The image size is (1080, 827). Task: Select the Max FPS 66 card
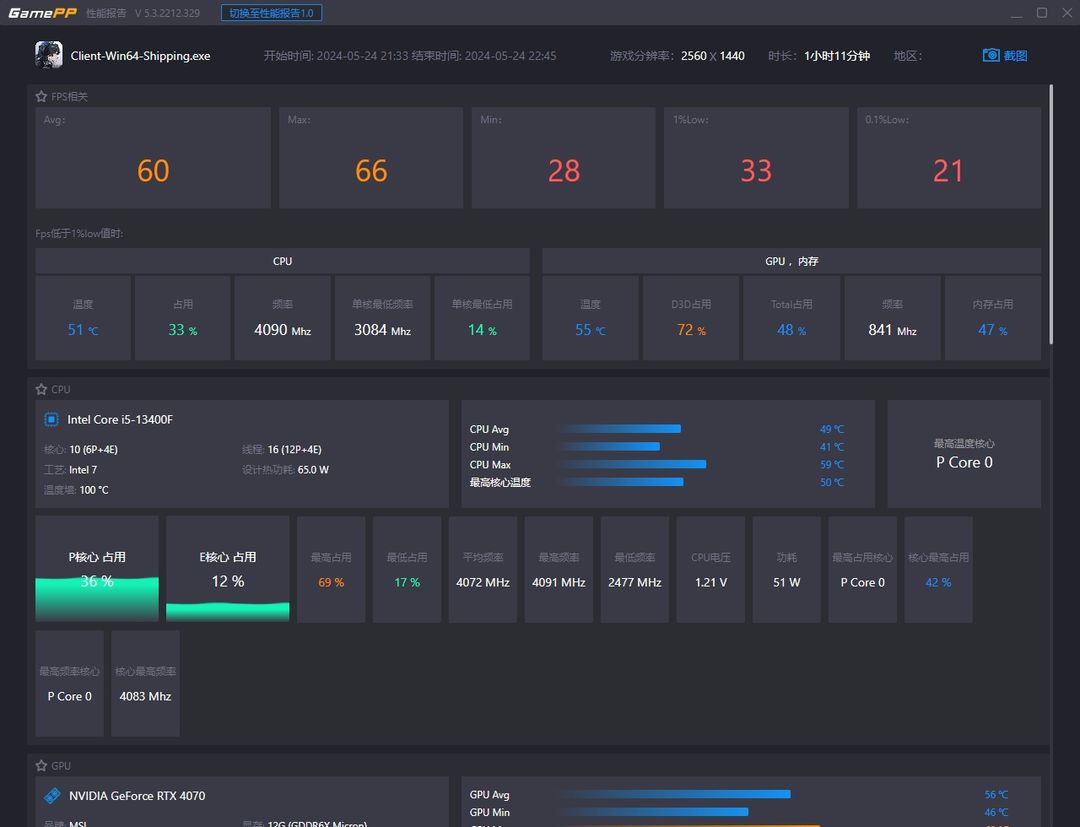(371, 158)
